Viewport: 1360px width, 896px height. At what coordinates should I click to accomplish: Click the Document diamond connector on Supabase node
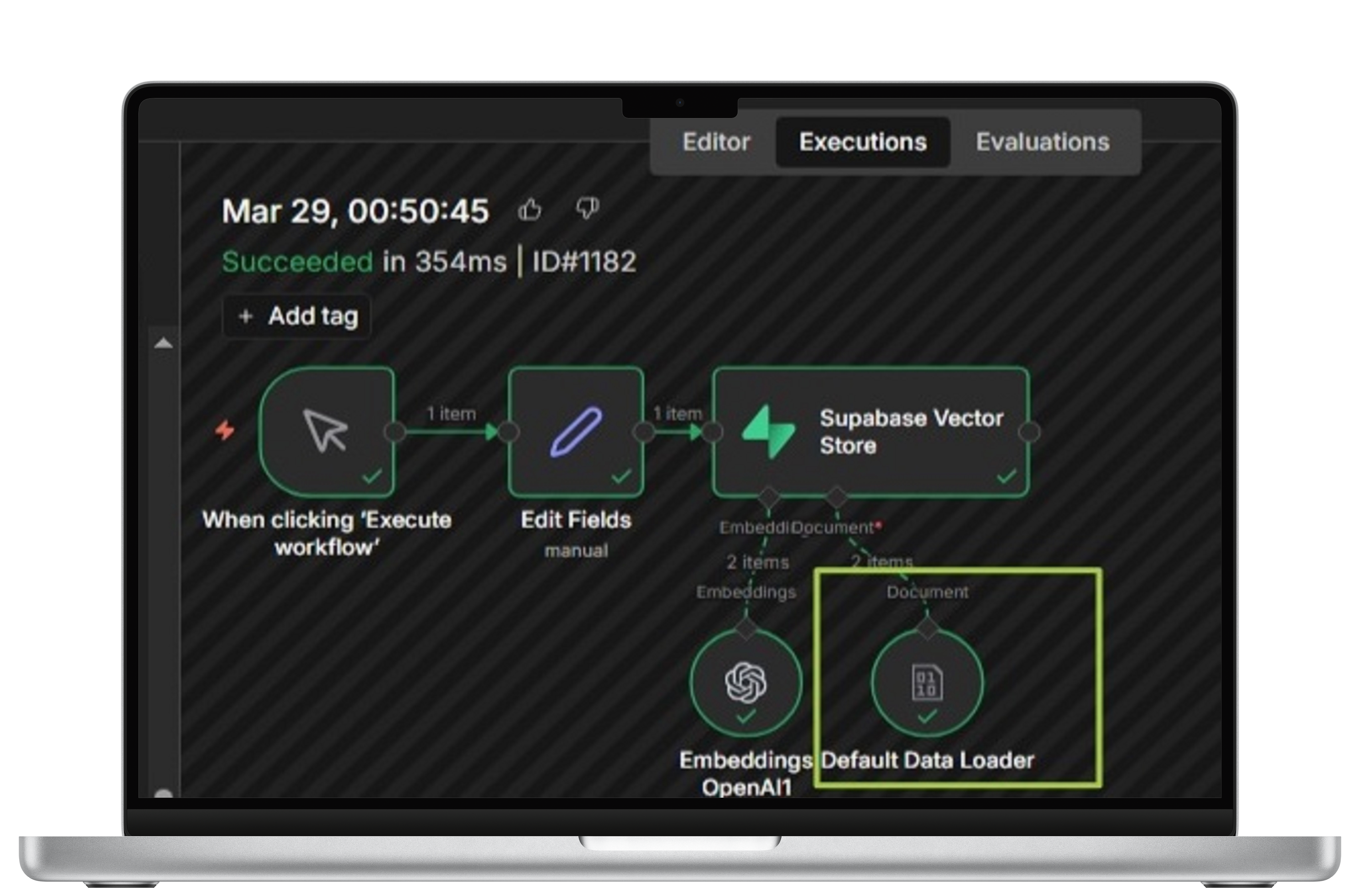pos(836,497)
